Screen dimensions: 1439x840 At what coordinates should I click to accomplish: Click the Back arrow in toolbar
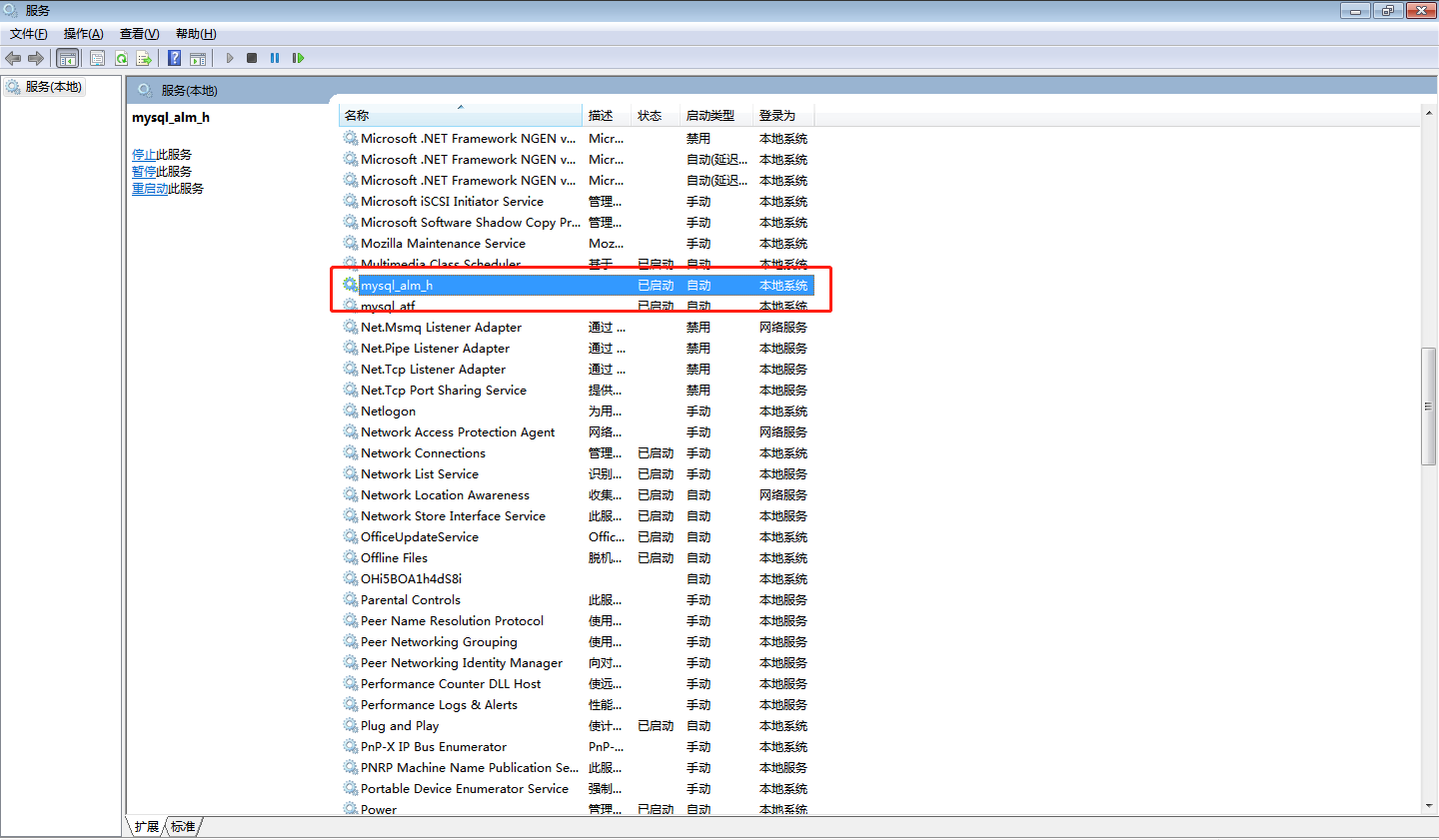coord(13,58)
